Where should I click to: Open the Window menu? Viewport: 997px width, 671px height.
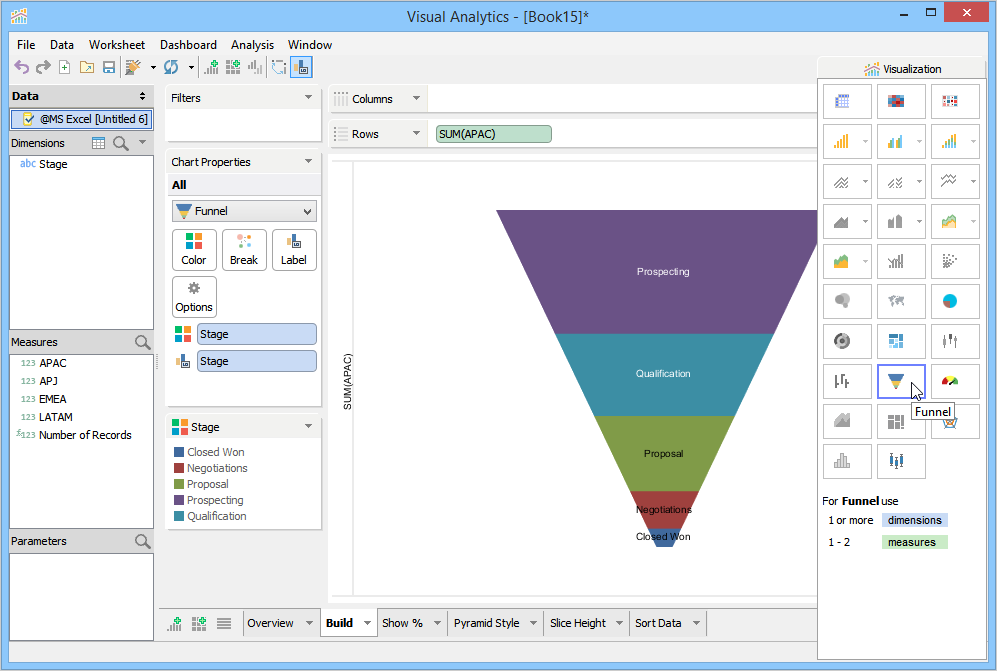[x=310, y=45]
